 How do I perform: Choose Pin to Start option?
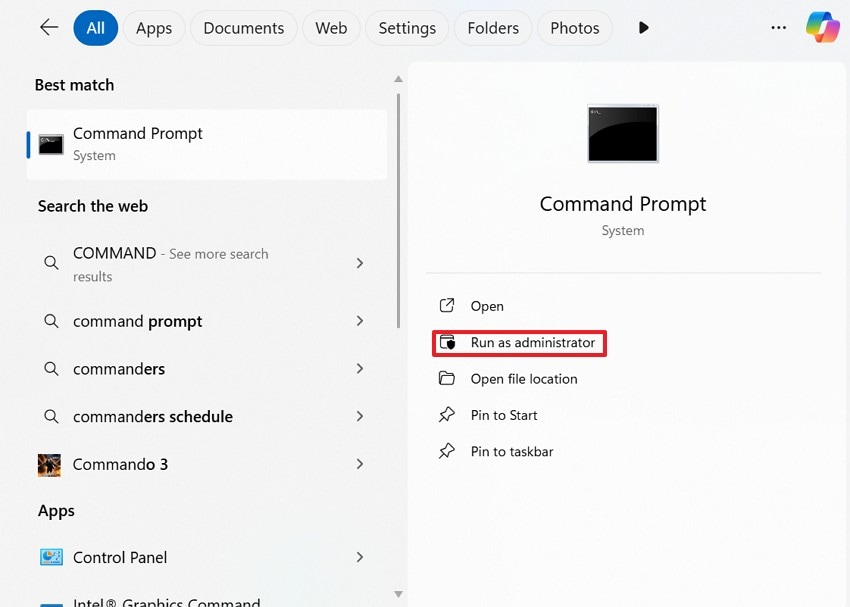pos(503,415)
